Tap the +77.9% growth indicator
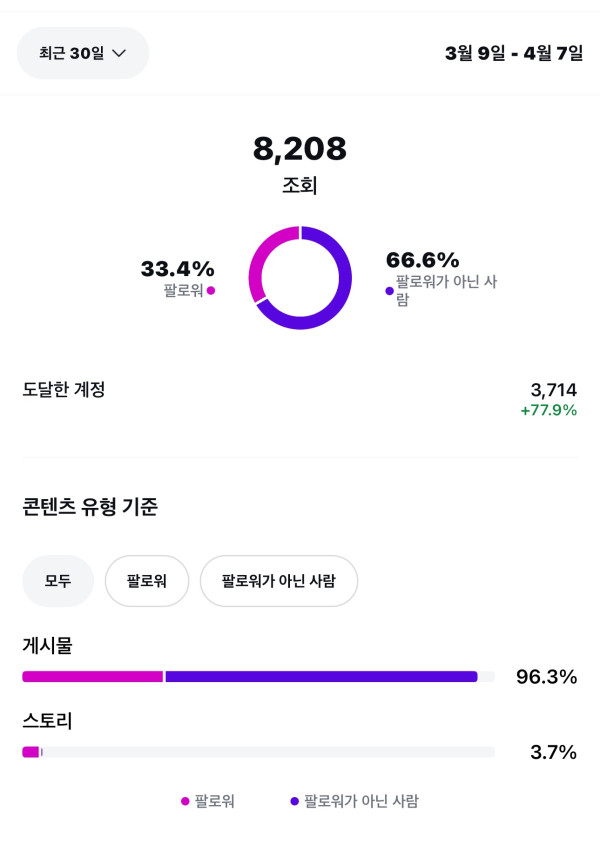The width and height of the screenshot is (600, 845). coord(548,410)
